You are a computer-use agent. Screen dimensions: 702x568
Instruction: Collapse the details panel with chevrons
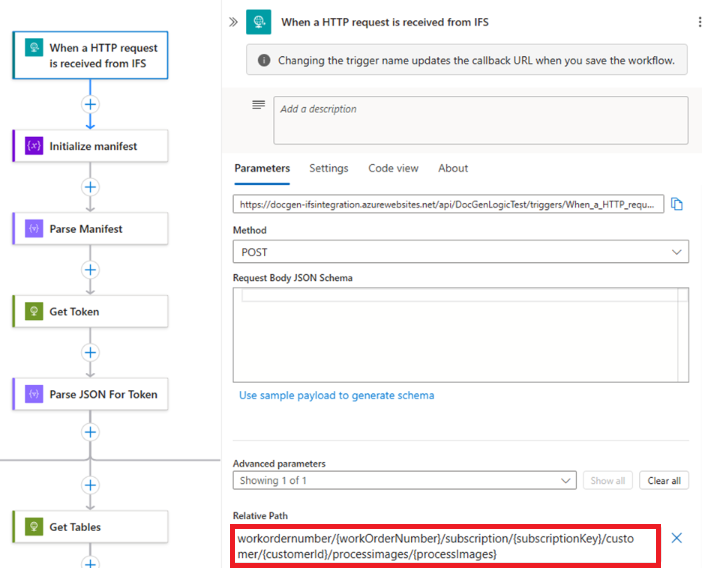tap(233, 21)
